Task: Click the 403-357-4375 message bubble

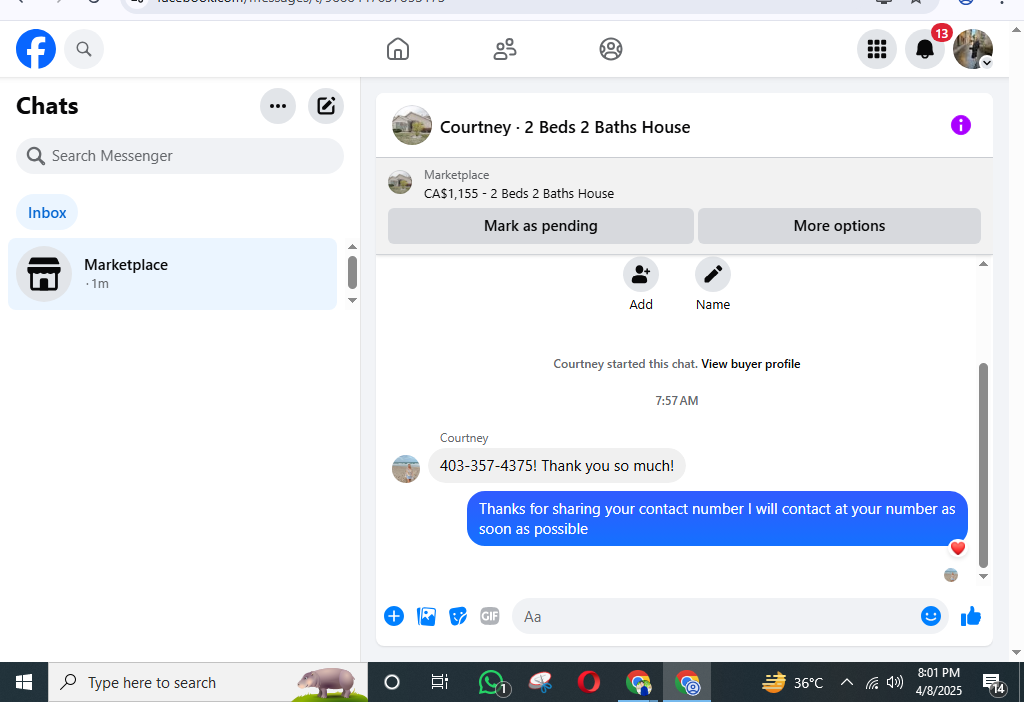Action: tap(557, 466)
